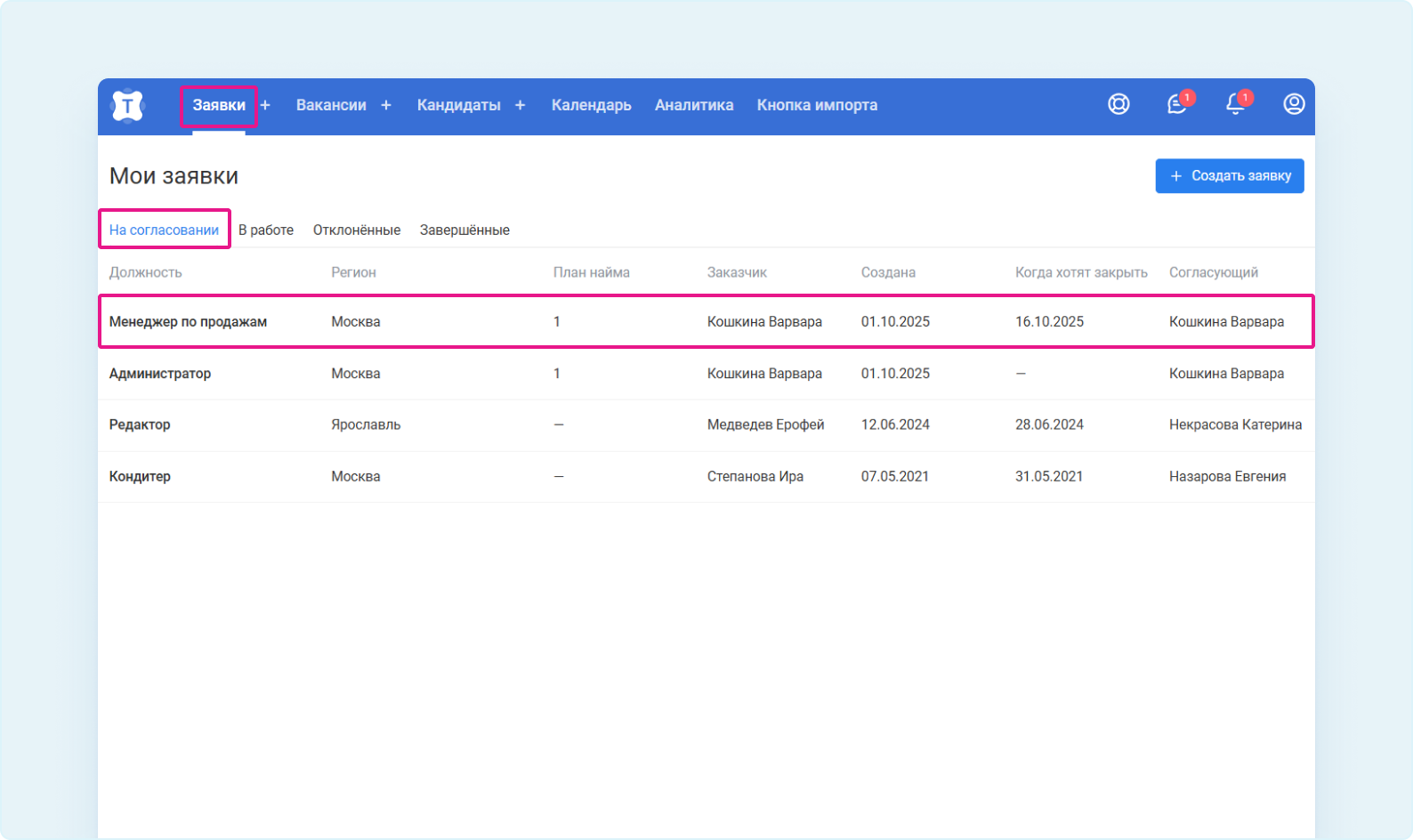Viewport: 1413px width, 840px height.
Task: Click the plus icon next to Заявки
Action: tap(265, 105)
